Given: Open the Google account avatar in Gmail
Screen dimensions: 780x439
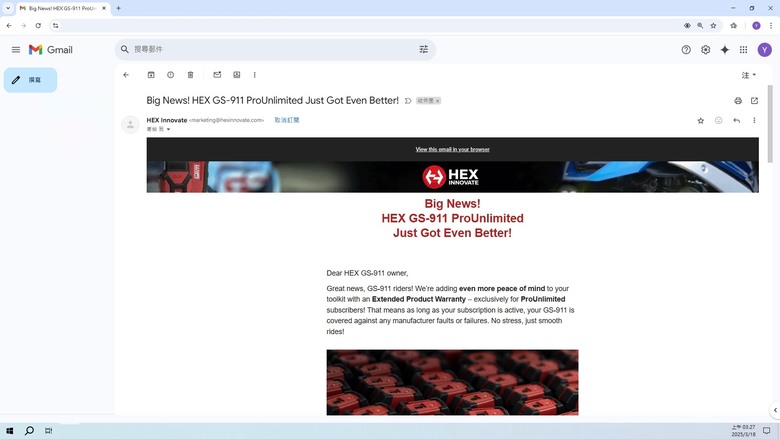Looking at the screenshot, I should [x=765, y=50].
